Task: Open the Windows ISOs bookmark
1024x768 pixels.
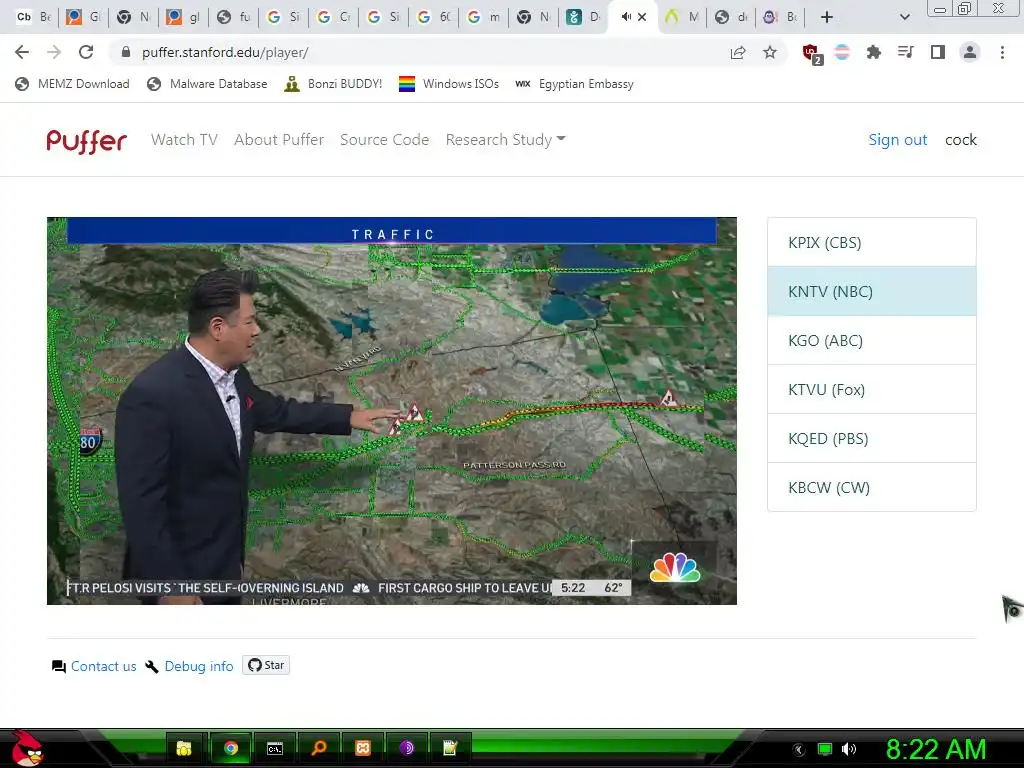Action: pyautogui.click(x=449, y=84)
